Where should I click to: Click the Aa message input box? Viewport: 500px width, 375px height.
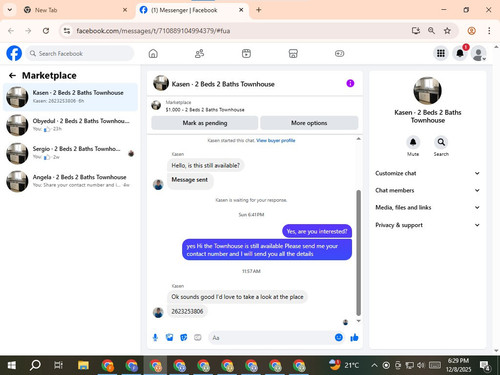coord(270,338)
